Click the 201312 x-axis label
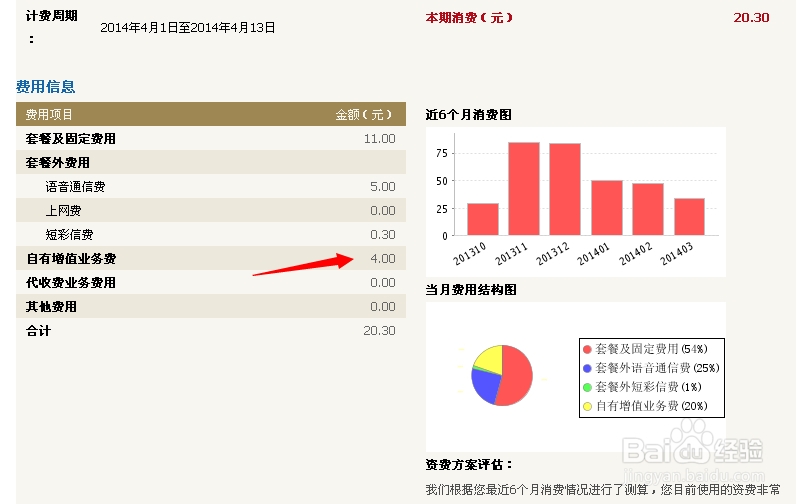Viewport: 811px width, 504px height. [x=552, y=254]
